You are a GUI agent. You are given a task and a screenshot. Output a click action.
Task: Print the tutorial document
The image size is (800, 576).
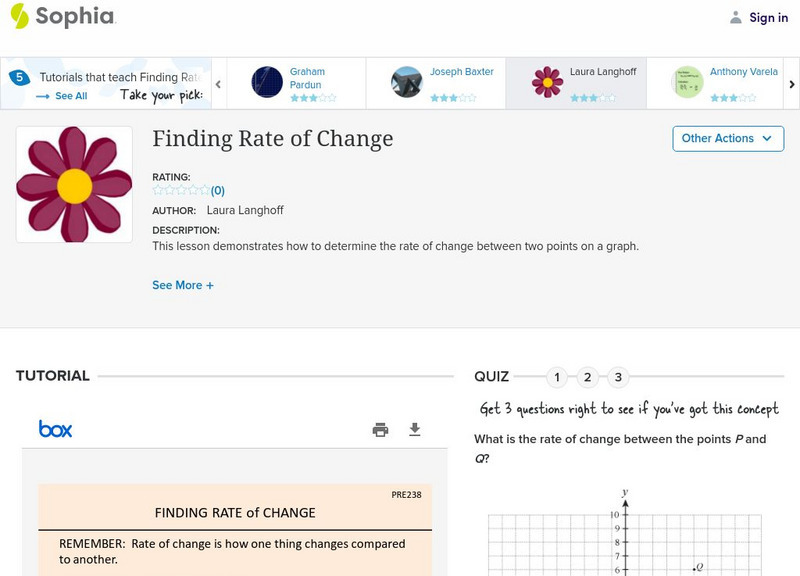[380, 430]
